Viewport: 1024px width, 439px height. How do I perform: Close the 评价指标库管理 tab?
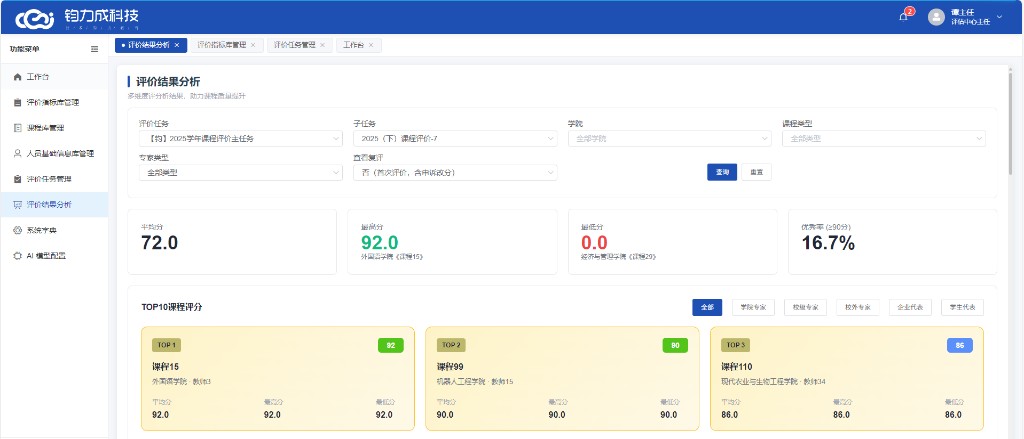(x=253, y=45)
